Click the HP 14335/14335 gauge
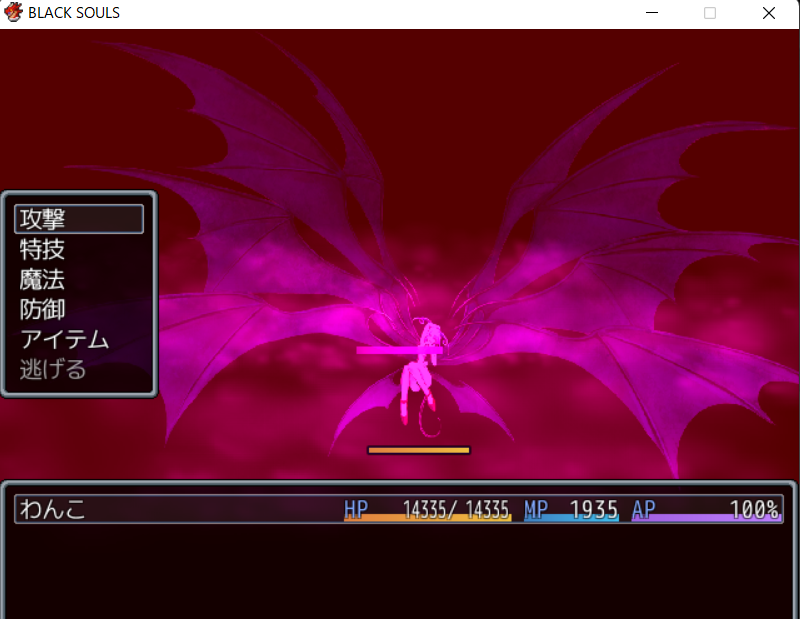The image size is (800, 619). point(428,509)
